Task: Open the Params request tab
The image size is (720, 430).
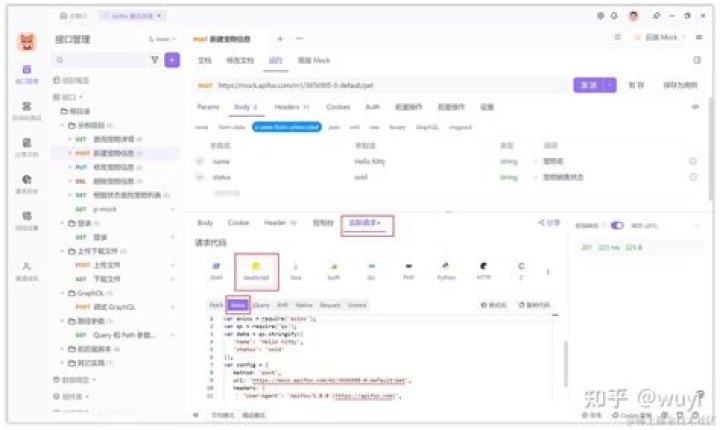Action: point(208,107)
